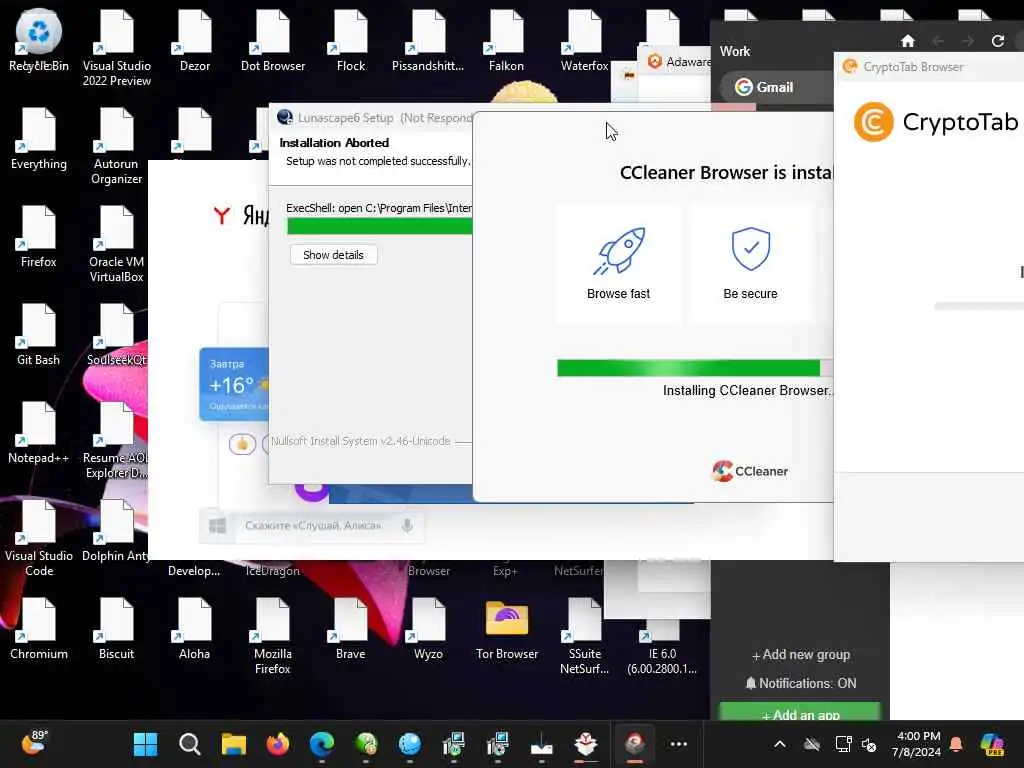1024x768 pixels.
Task: Click the CCleaner installer progress bar
Action: [x=695, y=368]
